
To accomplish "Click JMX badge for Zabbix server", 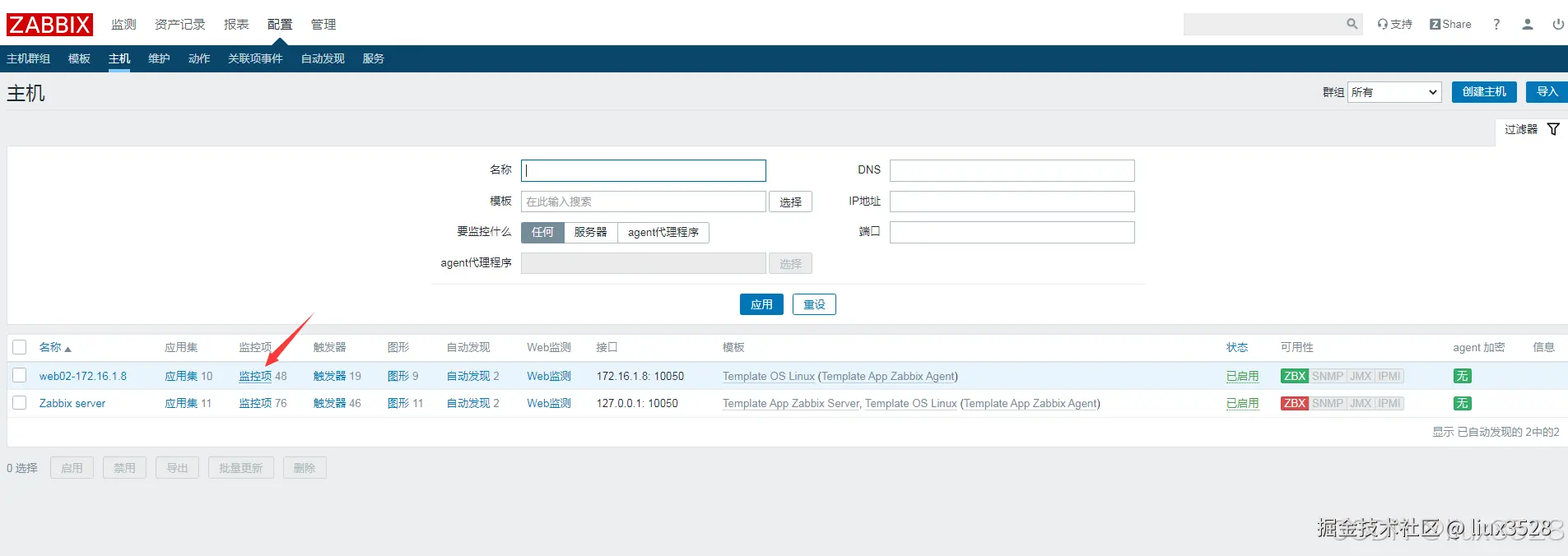I will (1361, 403).
